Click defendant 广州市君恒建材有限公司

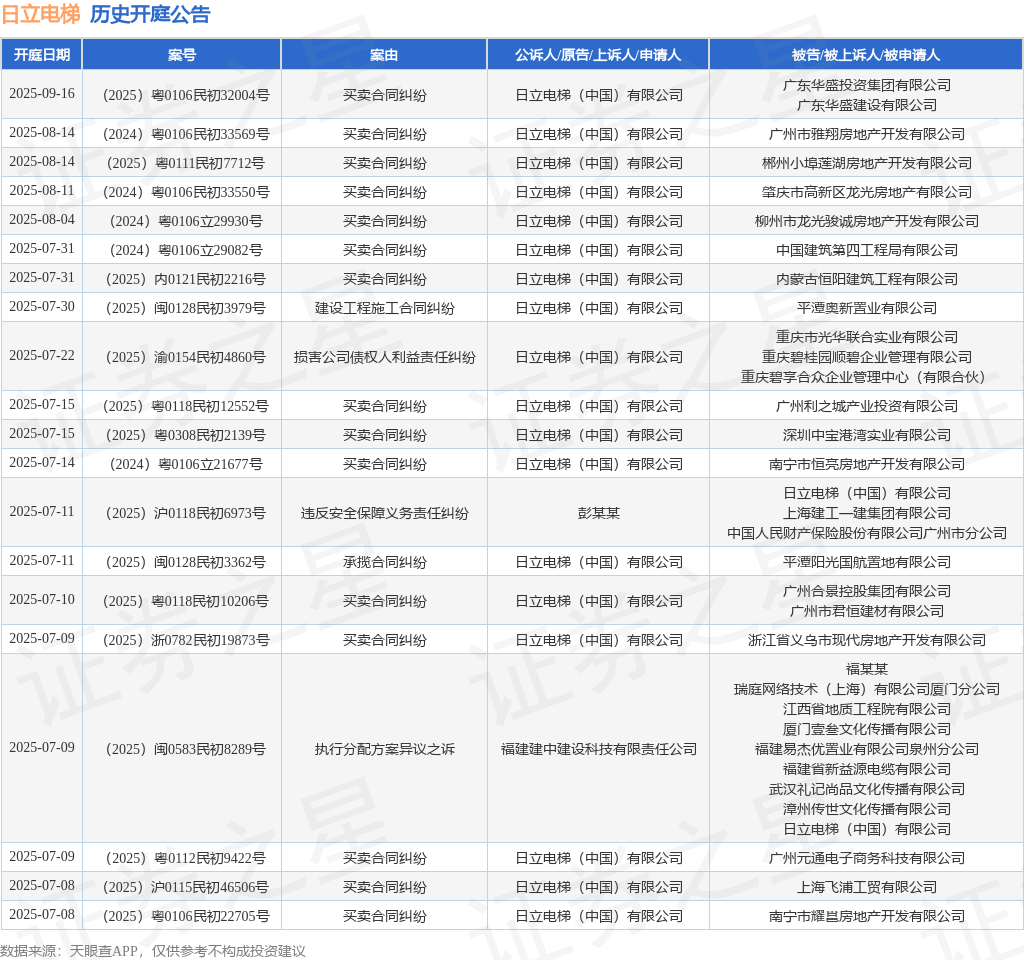point(867,611)
